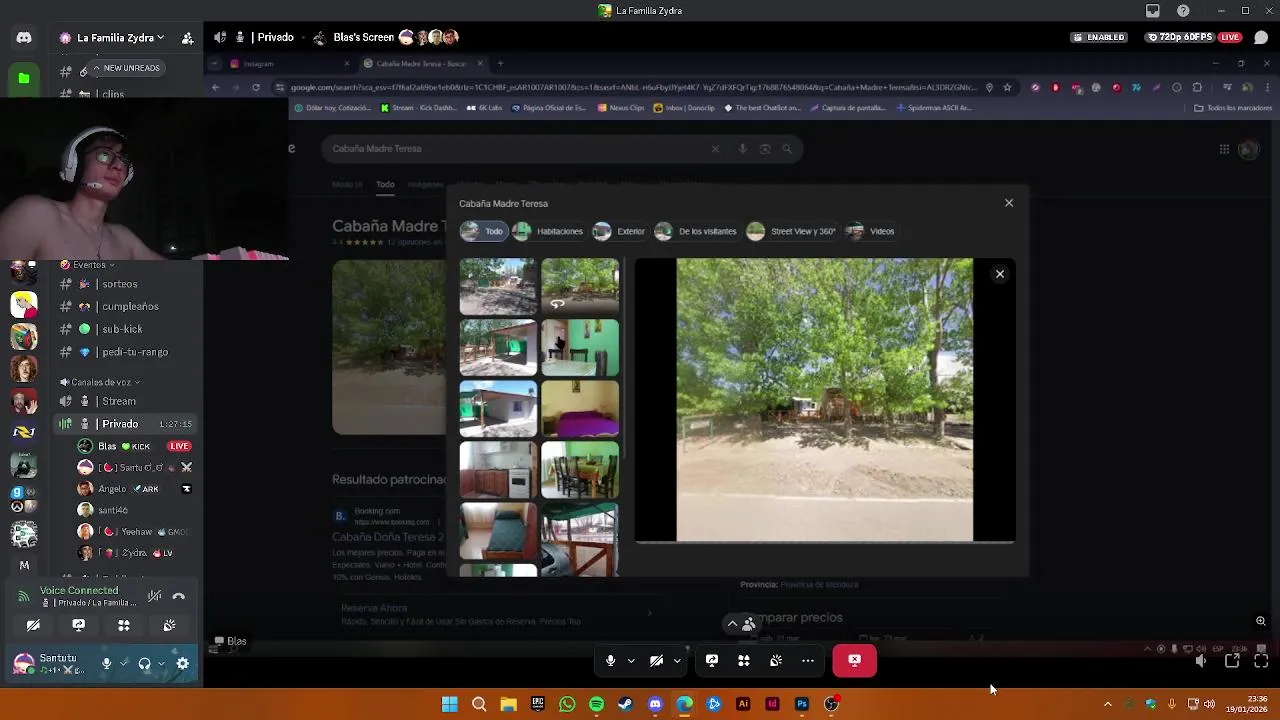Open activities in stream control bar
1280x720 pixels.
tap(744, 661)
